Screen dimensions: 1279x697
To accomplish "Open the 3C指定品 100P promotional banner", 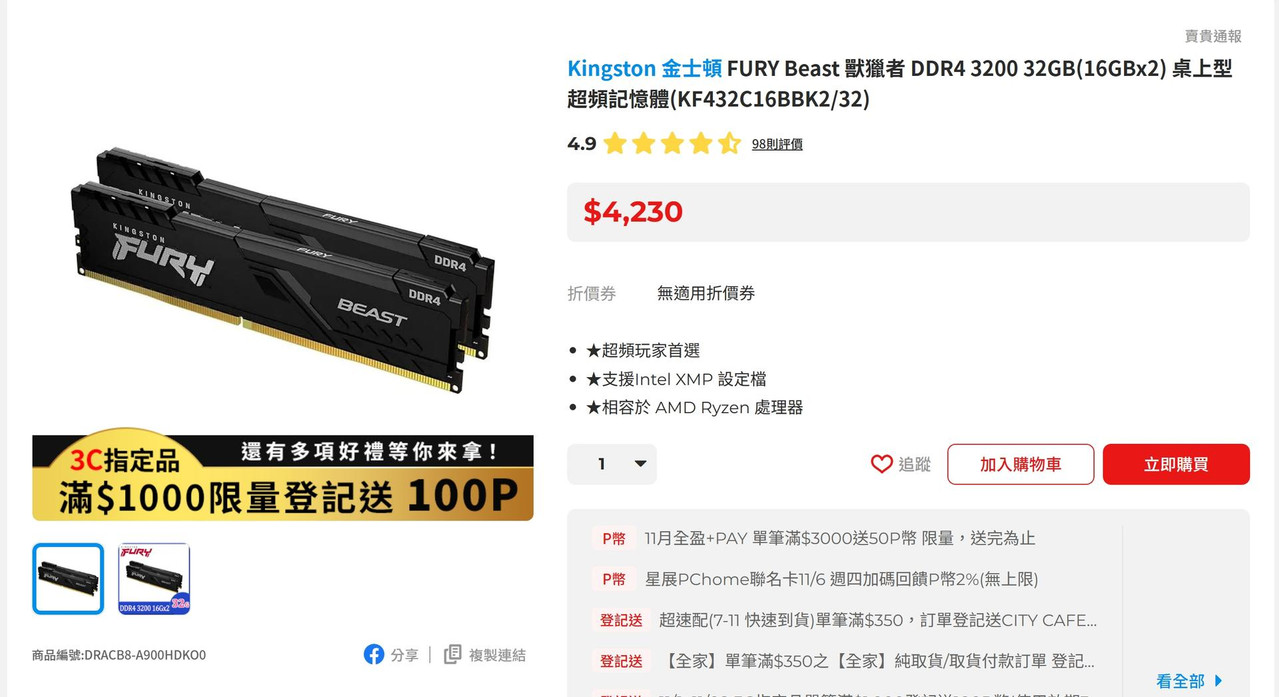I will click(x=283, y=478).
